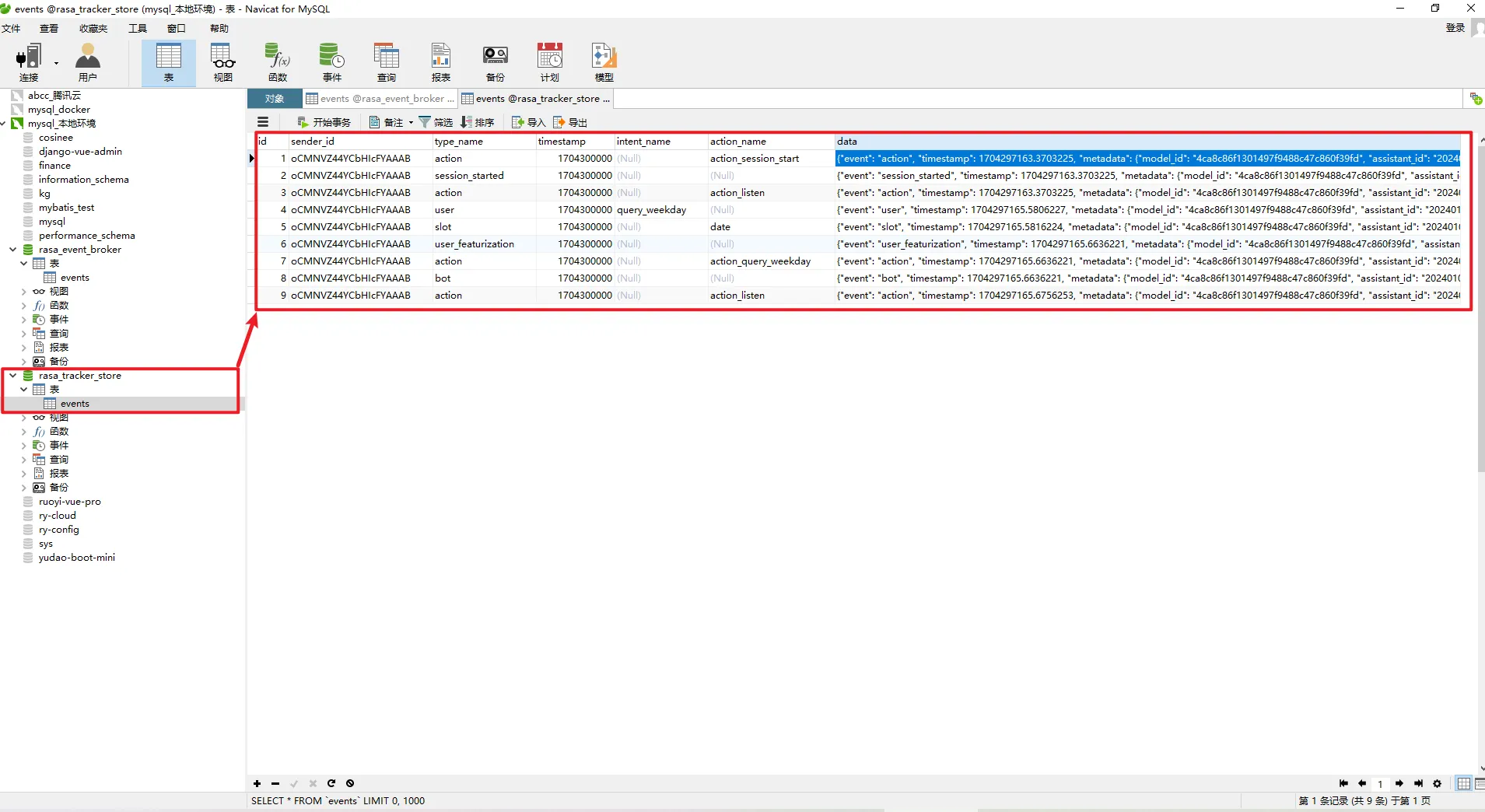Select the mysql_docker connection
The image size is (1485, 812).
tap(59, 110)
